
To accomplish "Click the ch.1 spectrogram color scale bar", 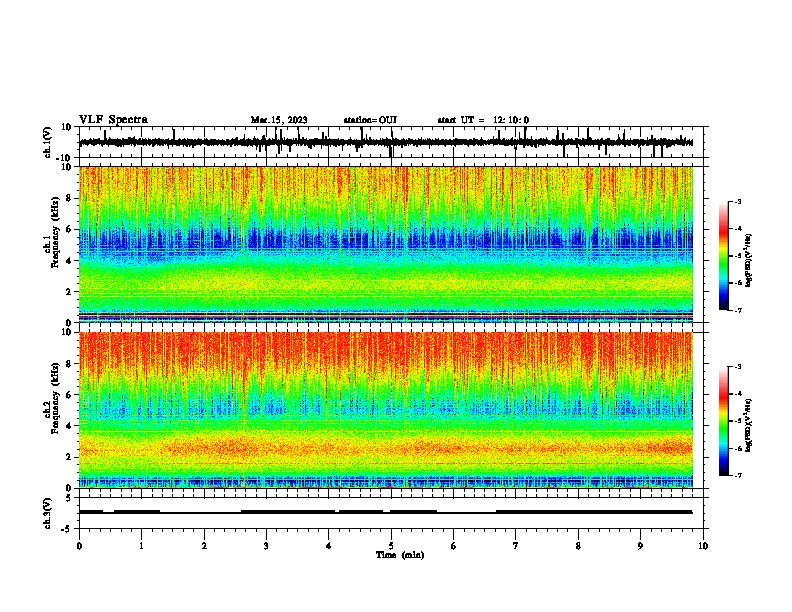I will coord(724,256).
